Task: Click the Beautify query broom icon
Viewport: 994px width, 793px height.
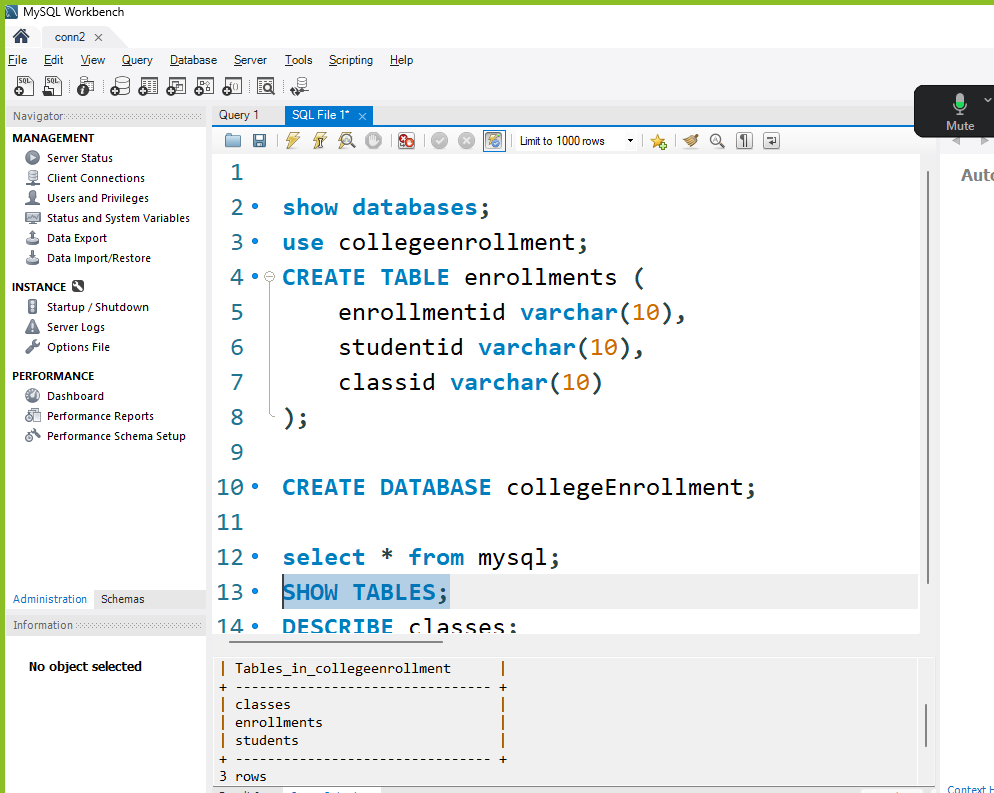Action: click(690, 141)
